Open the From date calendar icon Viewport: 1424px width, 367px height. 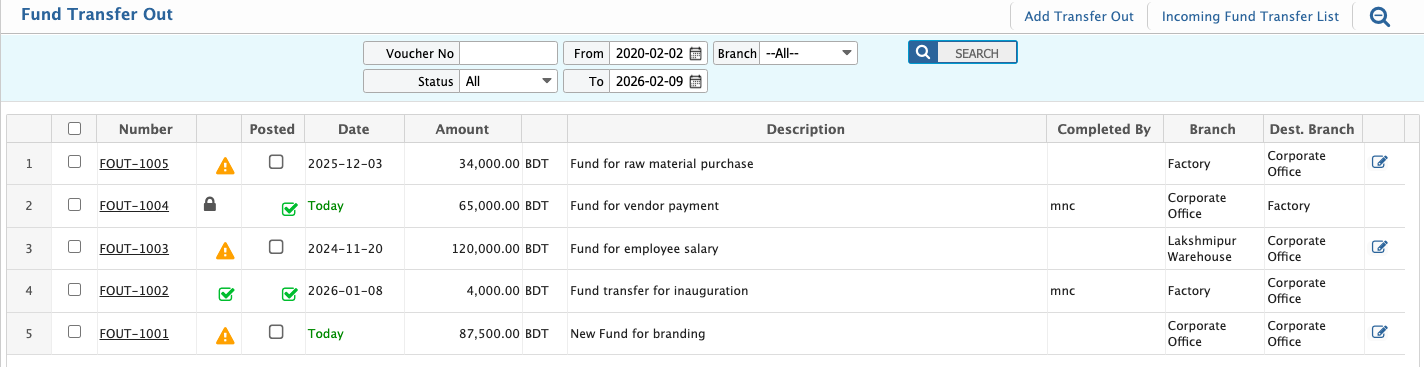696,53
